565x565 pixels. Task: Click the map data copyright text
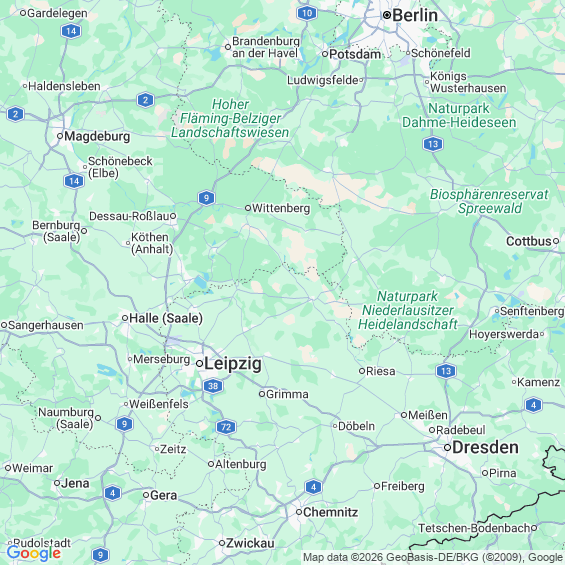433,557
